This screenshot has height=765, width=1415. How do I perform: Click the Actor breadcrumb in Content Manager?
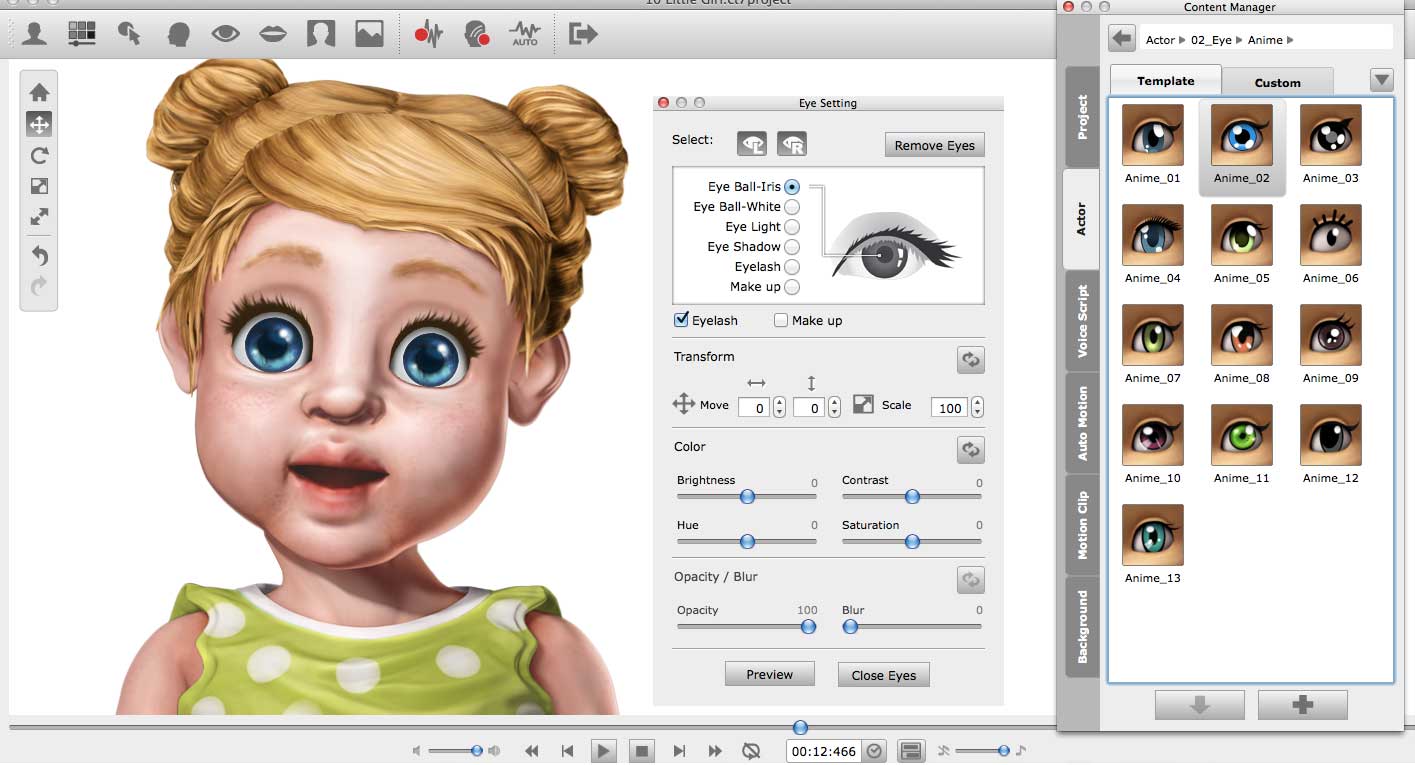coord(1160,40)
